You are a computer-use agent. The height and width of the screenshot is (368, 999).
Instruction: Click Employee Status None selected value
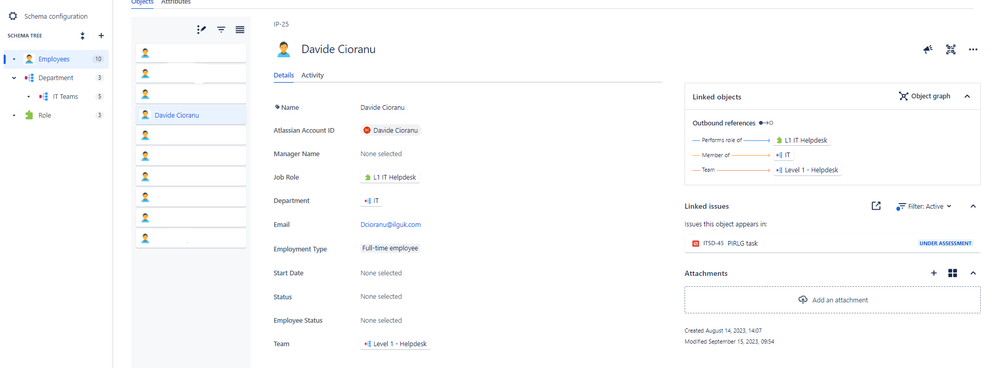[x=381, y=320]
